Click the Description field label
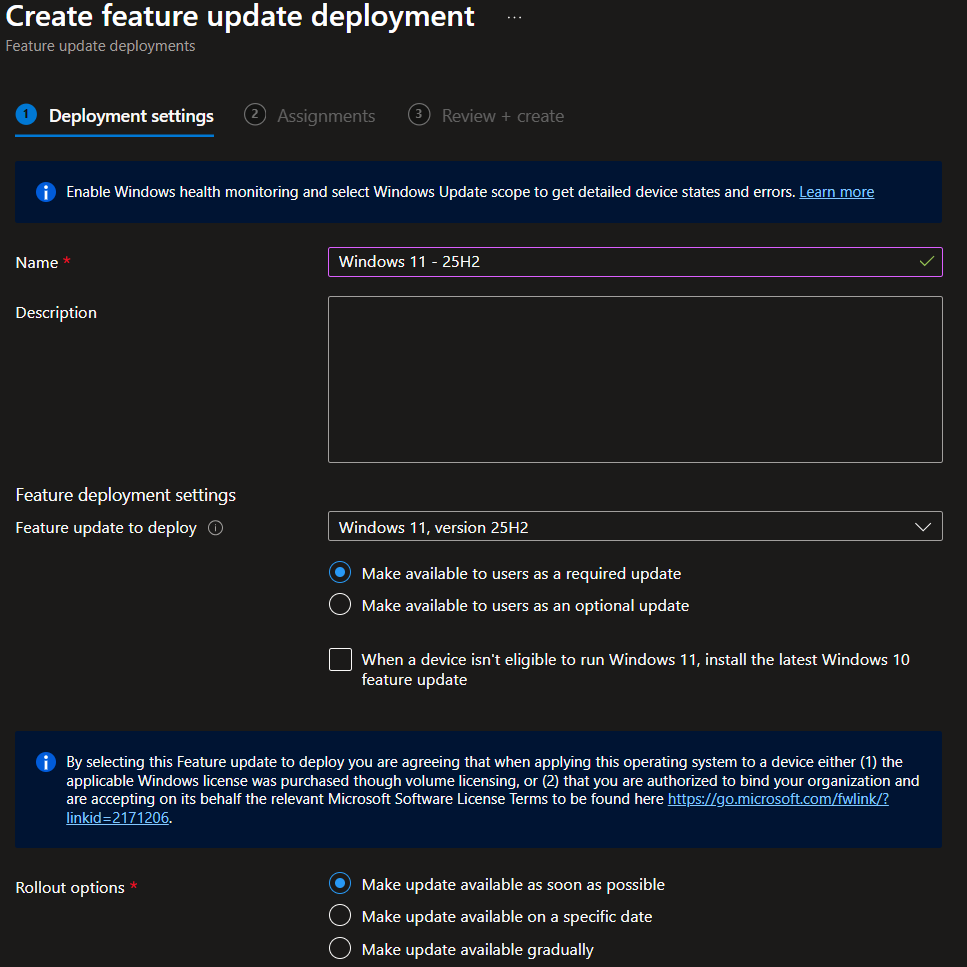Viewport: 967px width, 967px height. point(56,313)
